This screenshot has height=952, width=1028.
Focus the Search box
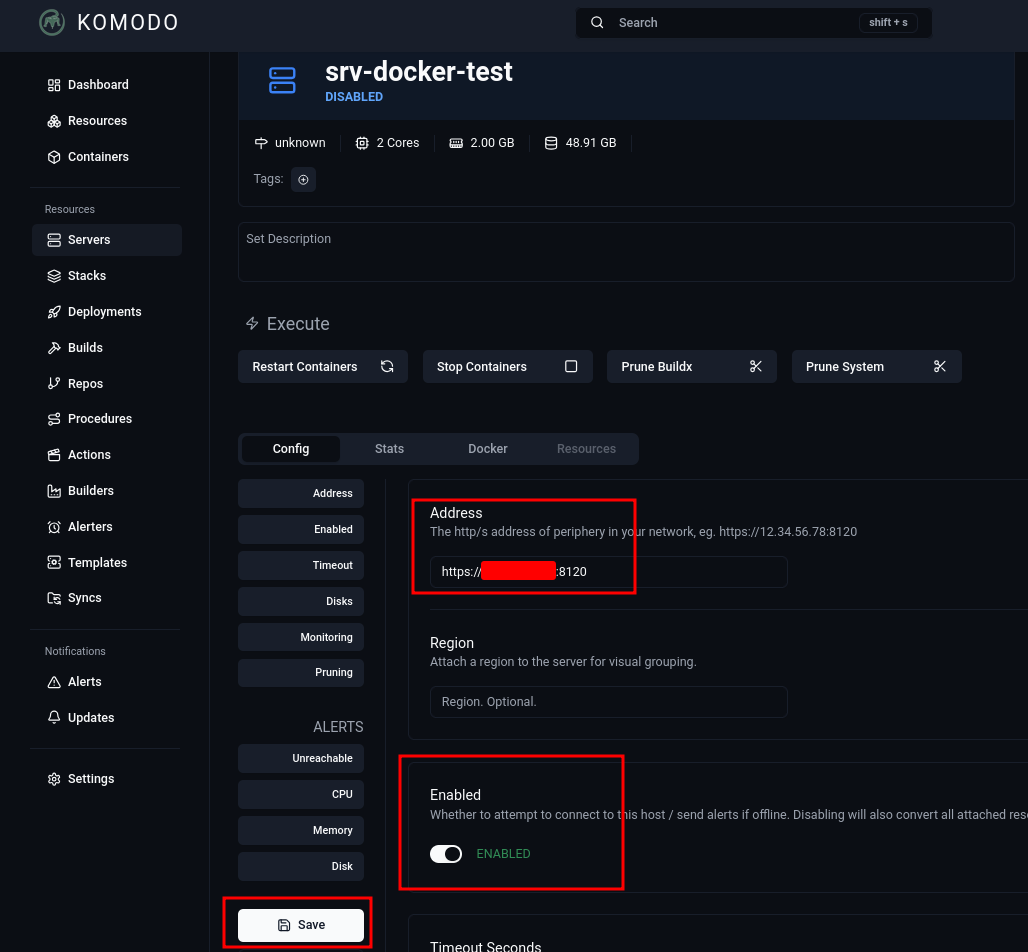point(753,23)
